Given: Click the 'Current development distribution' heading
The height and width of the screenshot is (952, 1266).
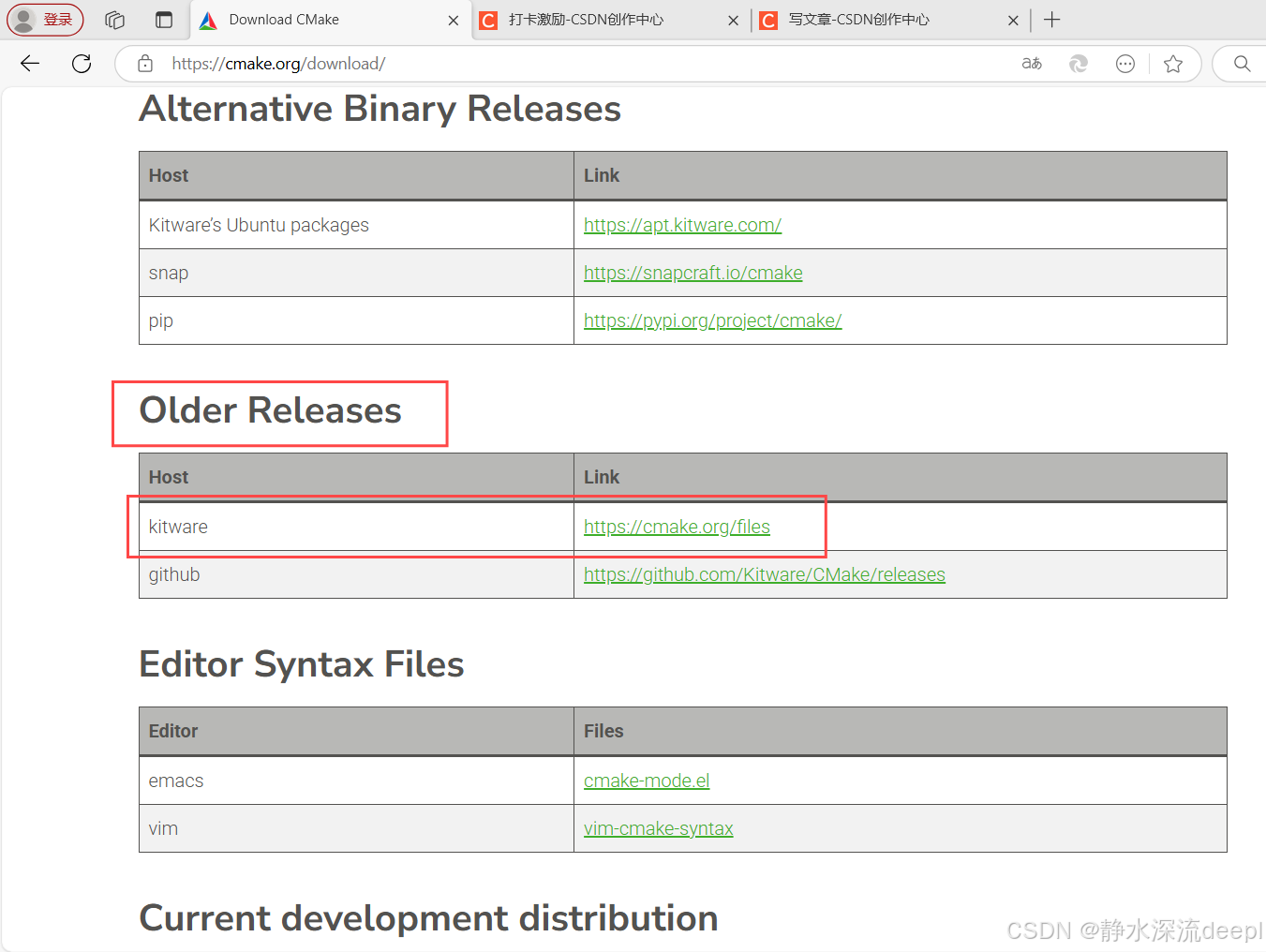Looking at the screenshot, I should pos(428,918).
